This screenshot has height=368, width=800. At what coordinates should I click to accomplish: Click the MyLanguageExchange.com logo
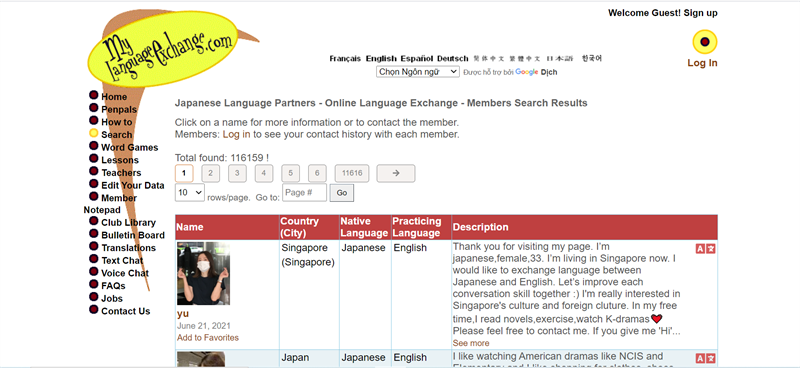pyautogui.click(x=163, y=49)
